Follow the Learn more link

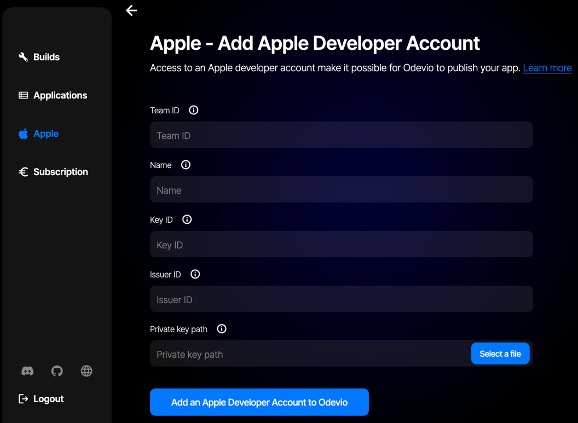tap(547, 68)
